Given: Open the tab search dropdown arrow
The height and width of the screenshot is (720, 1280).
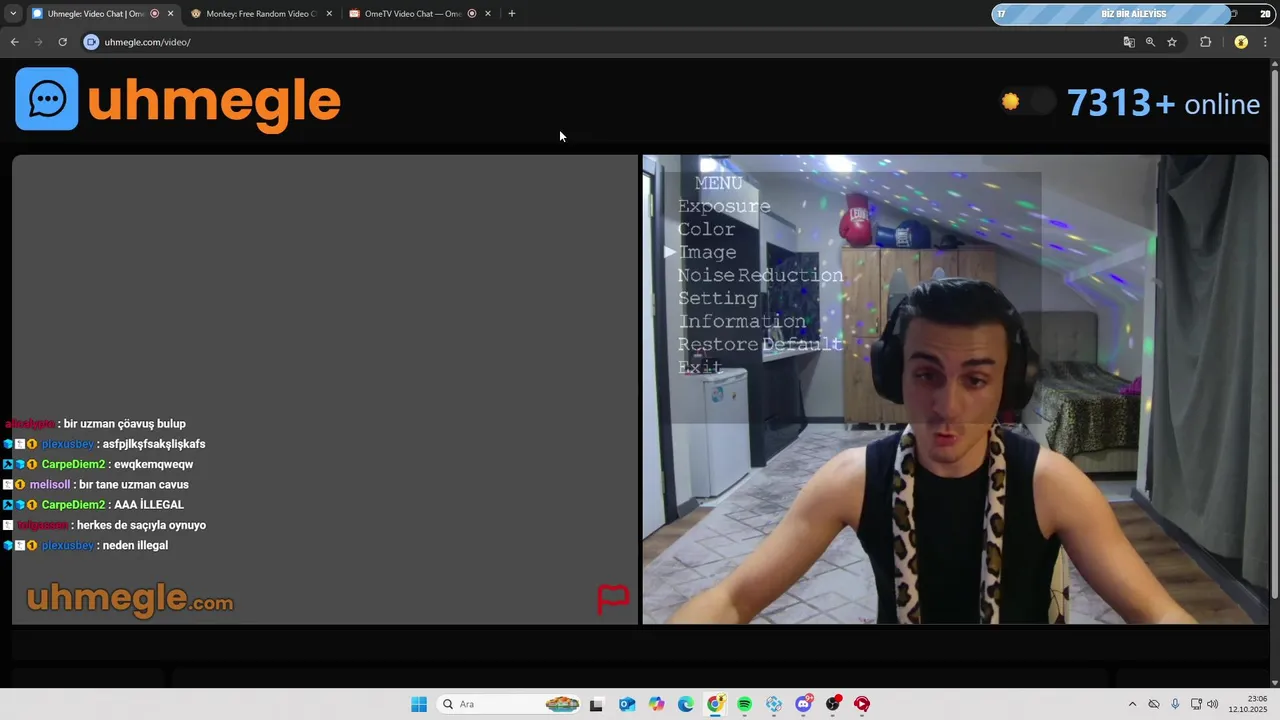Looking at the screenshot, I should click(x=12, y=14).
